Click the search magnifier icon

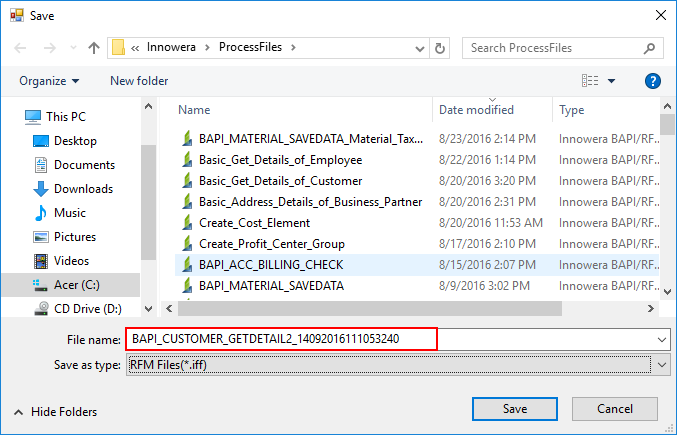(x=649, y=47)
